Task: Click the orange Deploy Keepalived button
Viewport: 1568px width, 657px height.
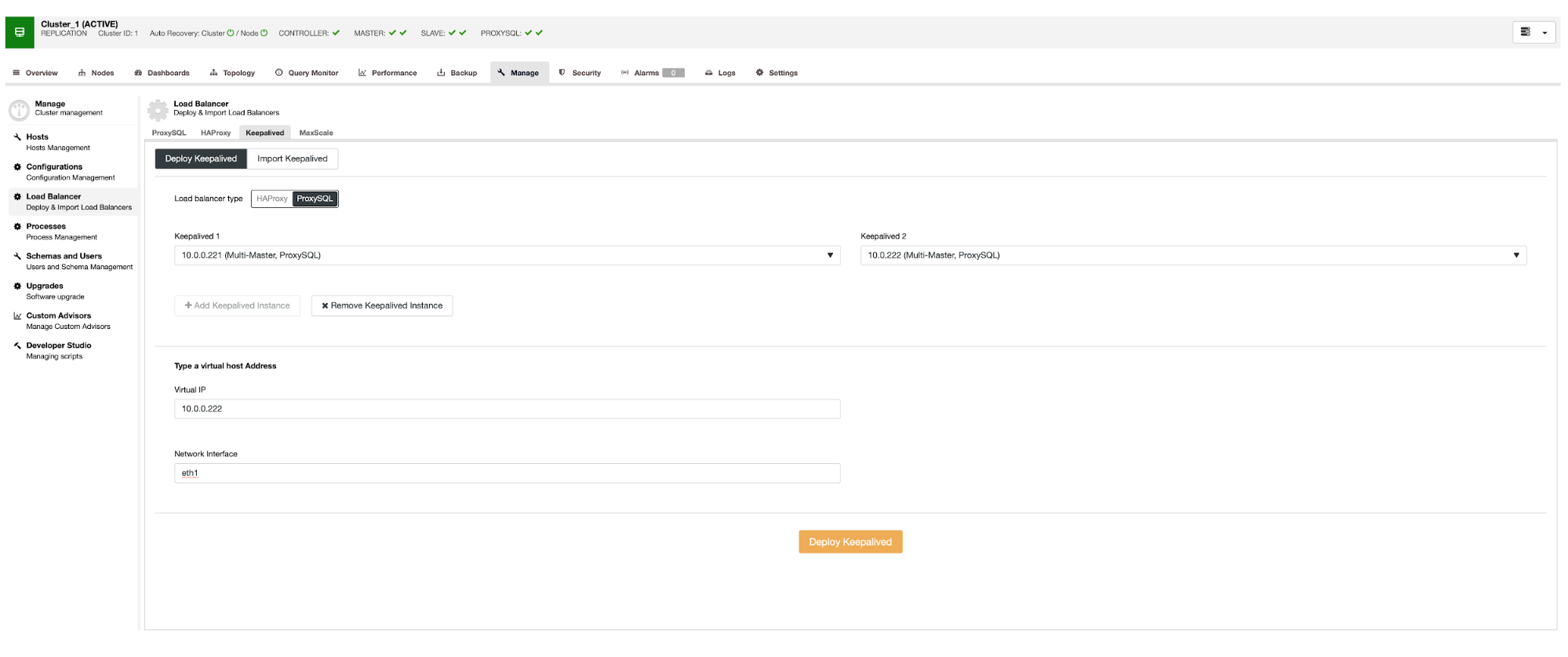Action: pos(850,542)
